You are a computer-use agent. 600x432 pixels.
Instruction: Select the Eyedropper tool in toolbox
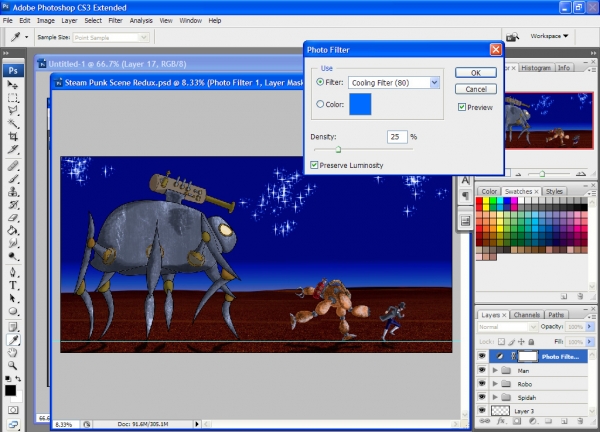[x=13, y=340]
